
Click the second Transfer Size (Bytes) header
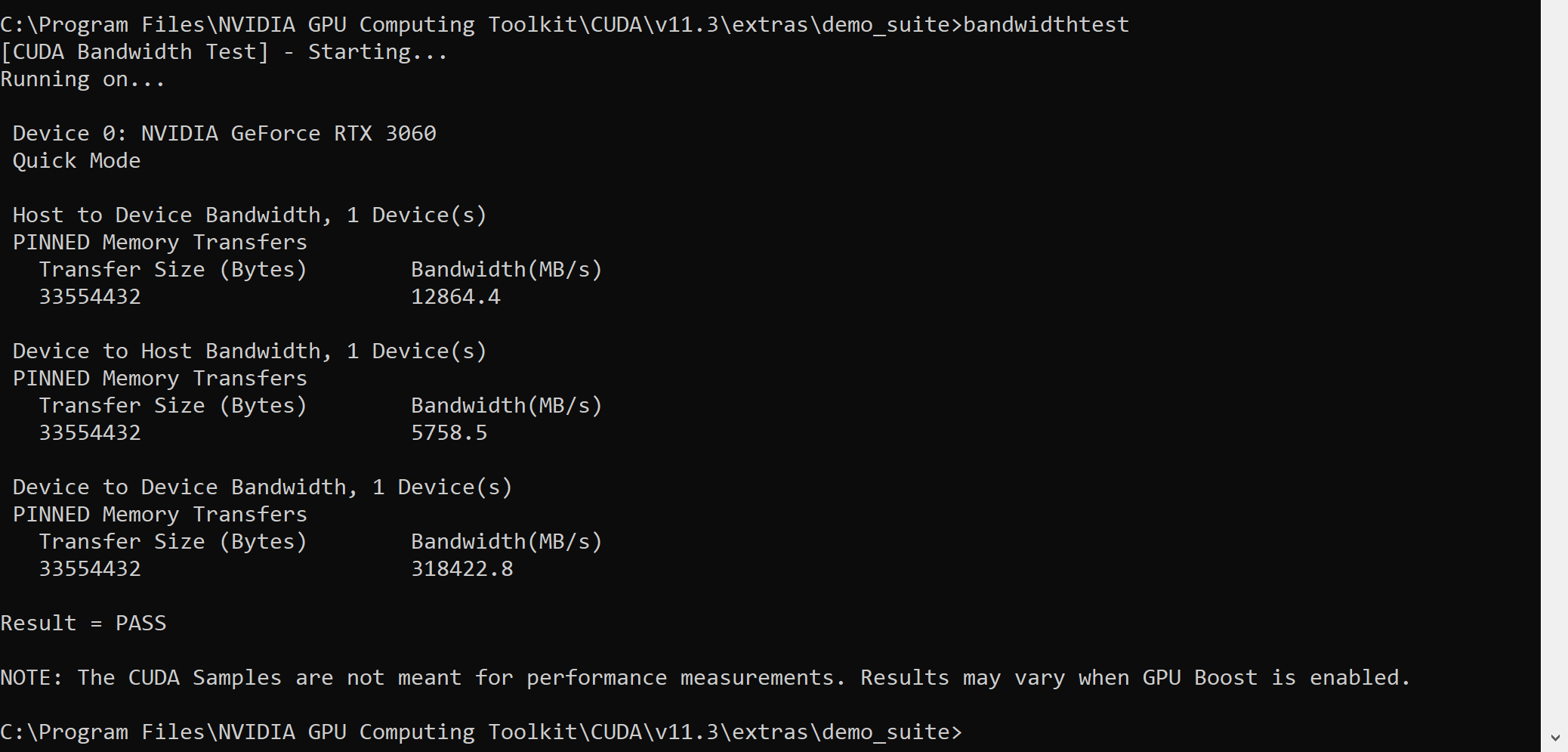click(173, 406)
